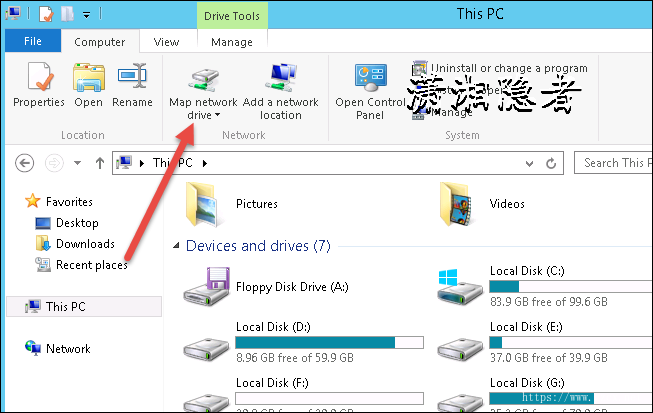This screenshot has width=653, height=413.
Task: Click the Map network drive icon
Action: click(203, 80)
